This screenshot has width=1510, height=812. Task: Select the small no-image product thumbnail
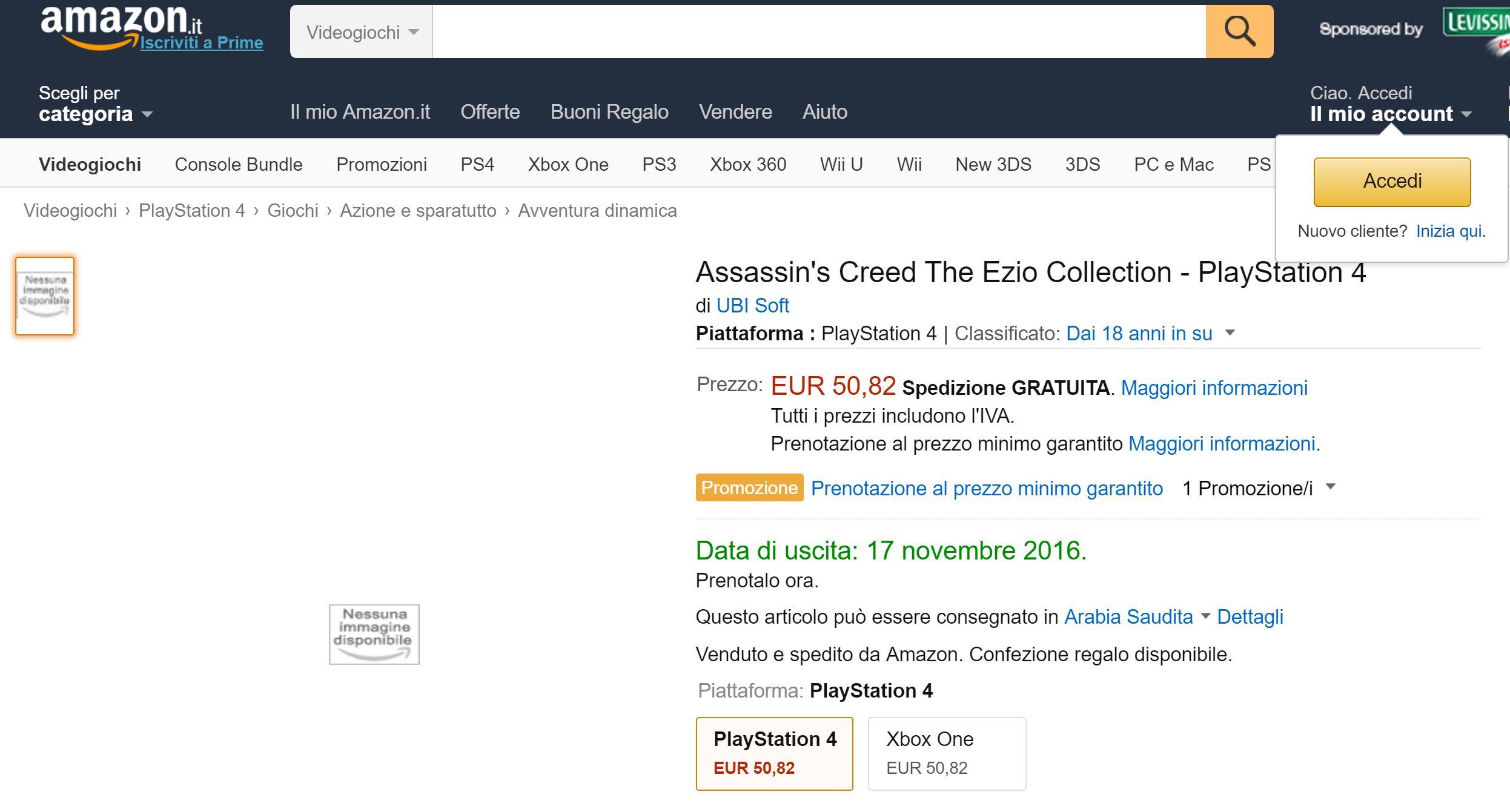pyautogui.click(x=45, y=295)
